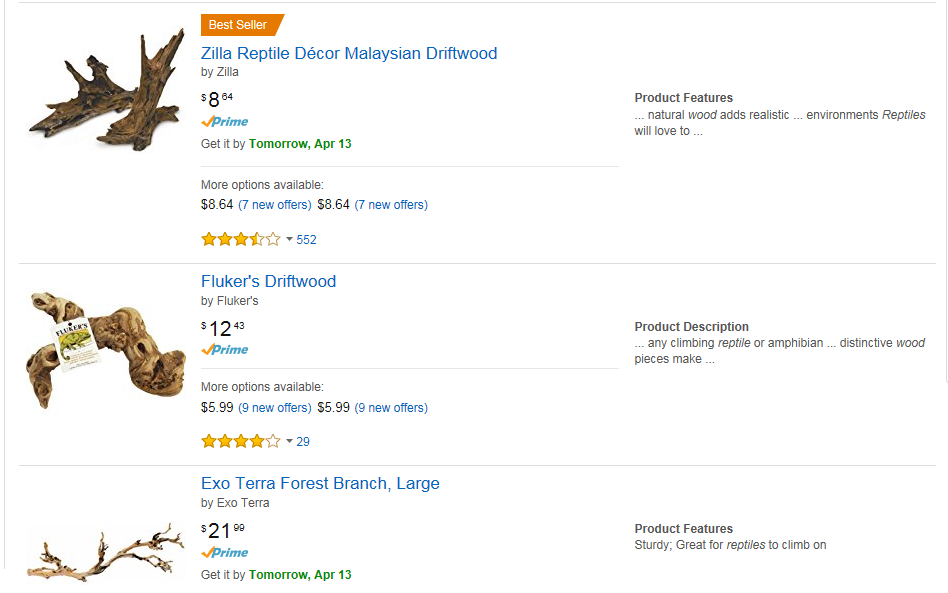948x593 pixels.
Task: Click first '7 new offers' link
Action: tap(275, 205)
